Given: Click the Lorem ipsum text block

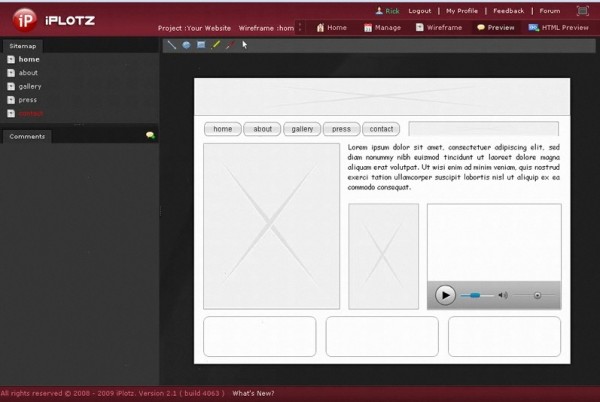Looking at the screenshot, I should tap(453, 167).
